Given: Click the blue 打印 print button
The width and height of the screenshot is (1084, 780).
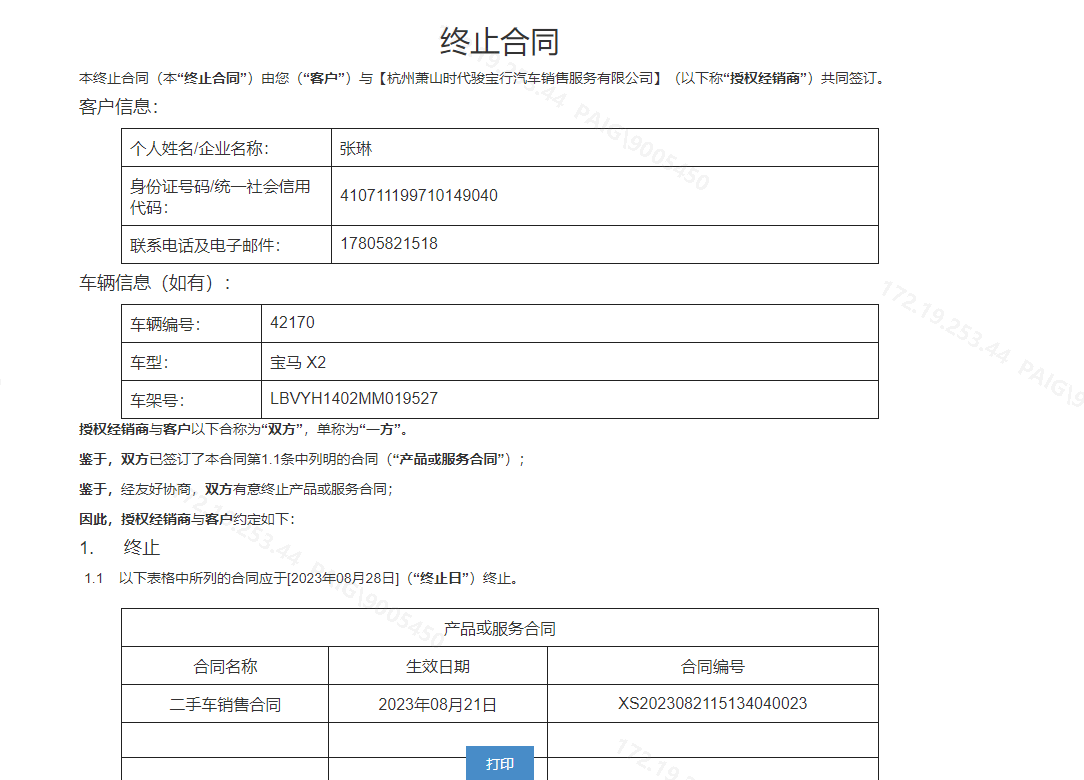Looking at the screenshot, I should click(500, 763).
